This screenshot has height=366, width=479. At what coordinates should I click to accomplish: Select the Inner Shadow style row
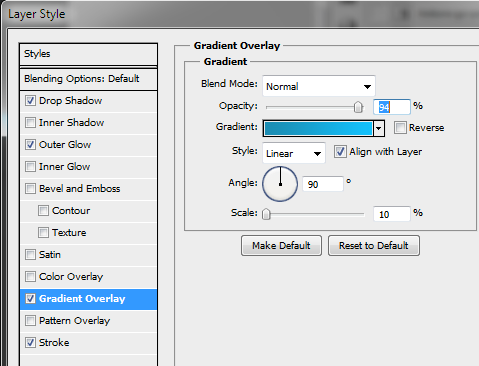point(88,123)
